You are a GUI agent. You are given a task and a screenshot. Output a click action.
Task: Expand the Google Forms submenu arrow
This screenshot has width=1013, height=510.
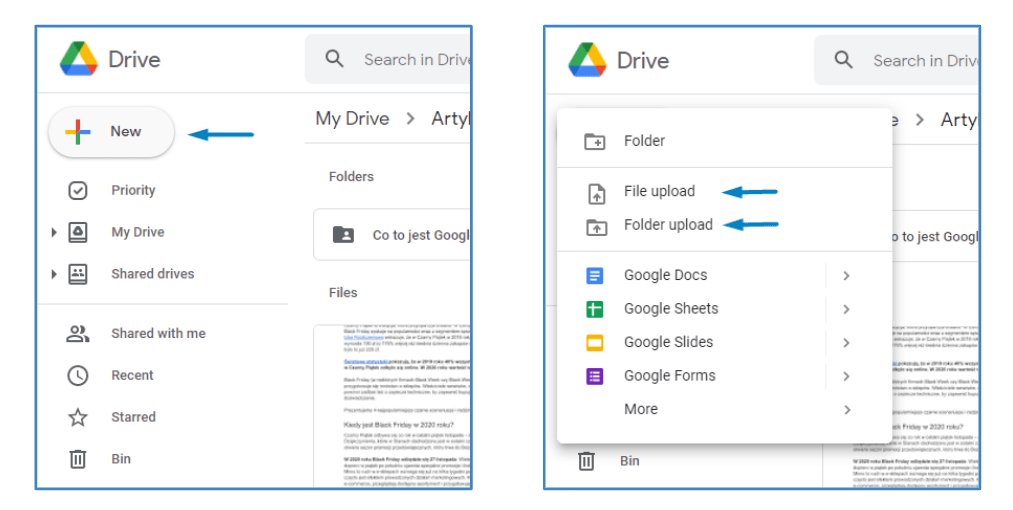(x=846, y=376)
